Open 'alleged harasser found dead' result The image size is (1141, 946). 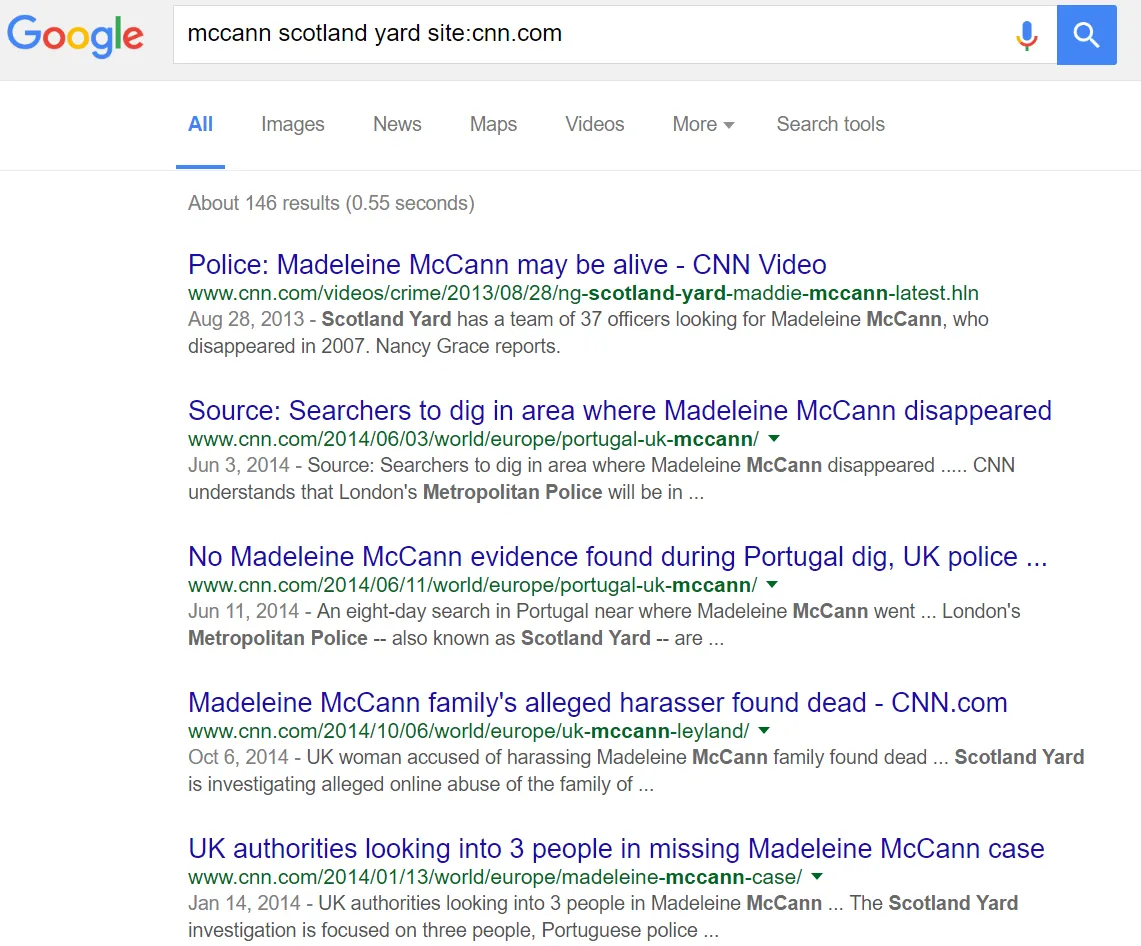click(x=597, y=703)
